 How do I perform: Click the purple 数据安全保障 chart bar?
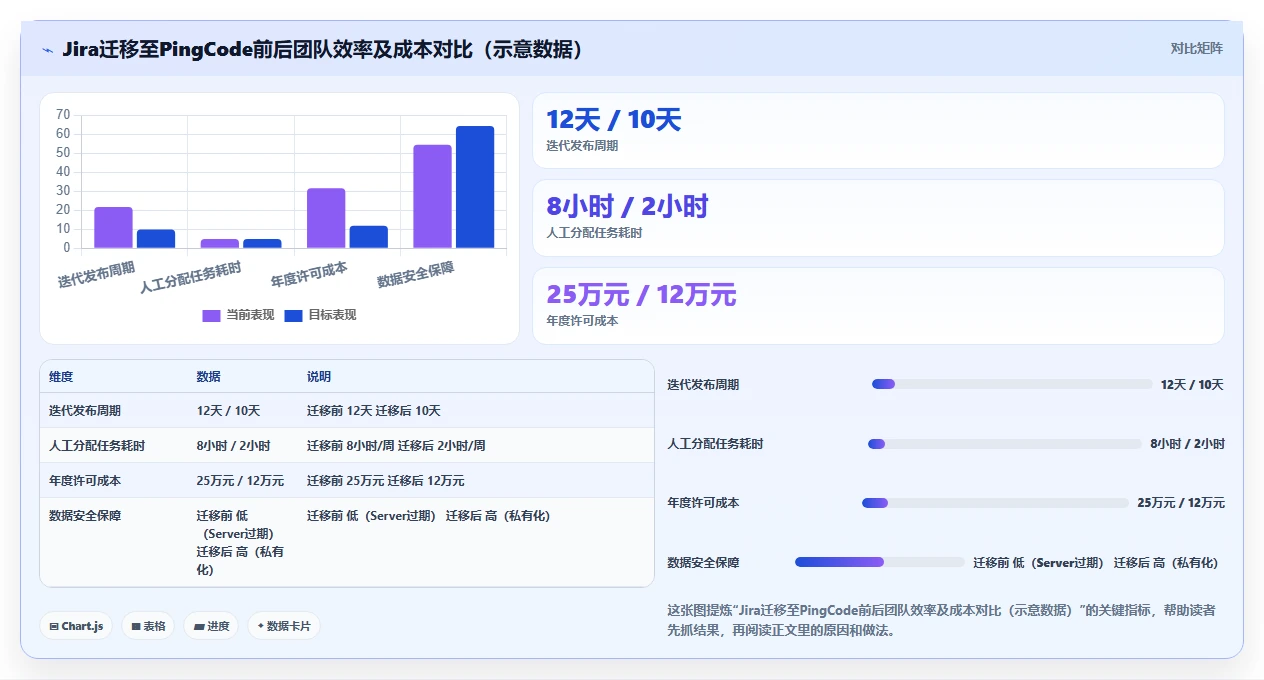click(x=432, y=196)
